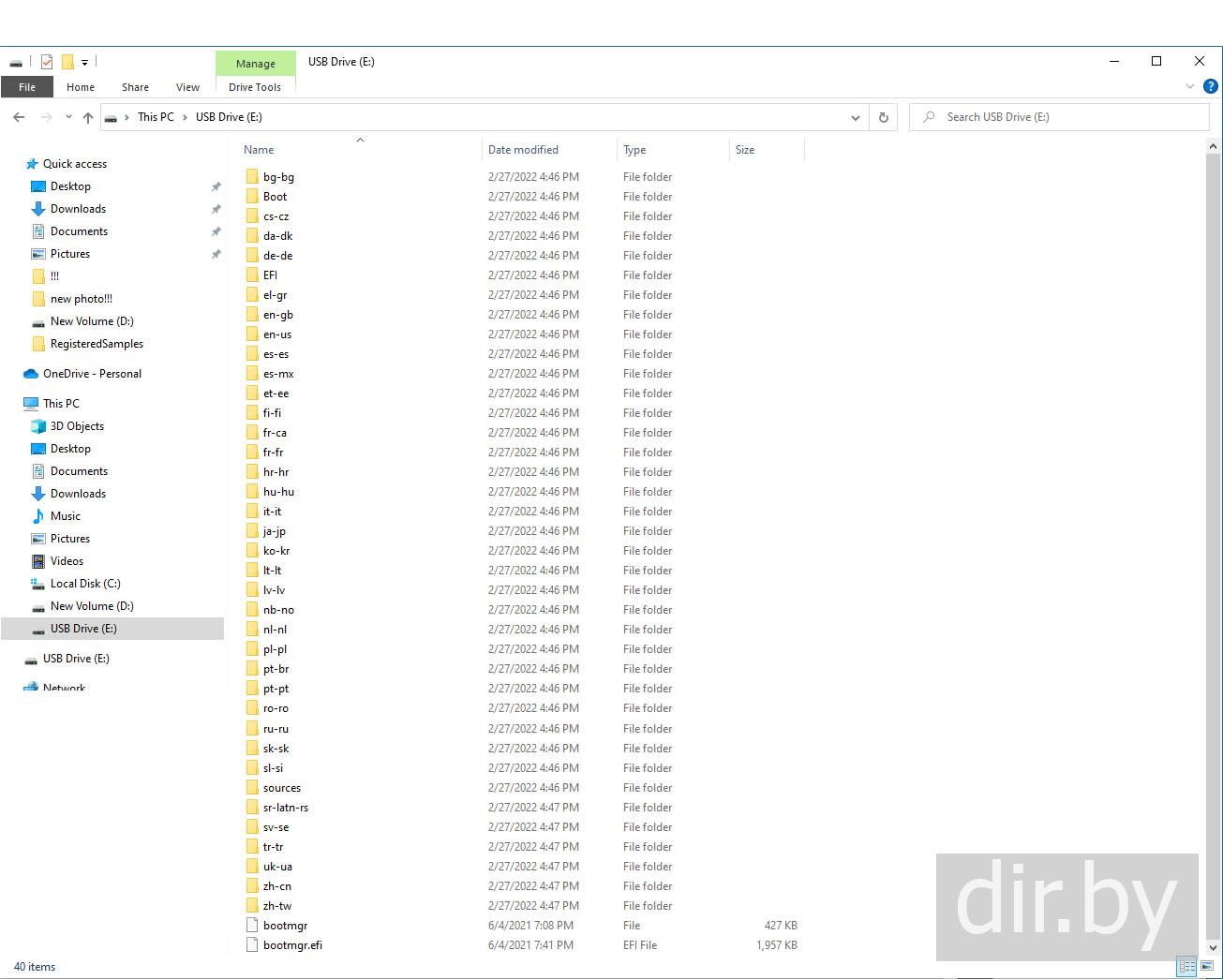Screen dimensions: 1223x980
Task: Click the sr-latn-rs folder icon
Action: click(x=252, y=808)
